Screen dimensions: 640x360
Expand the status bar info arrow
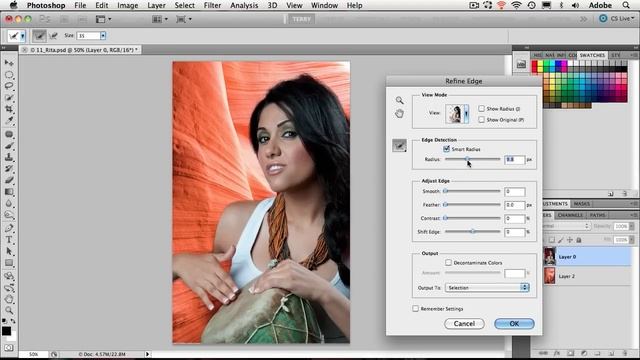(x=147, y=354)
